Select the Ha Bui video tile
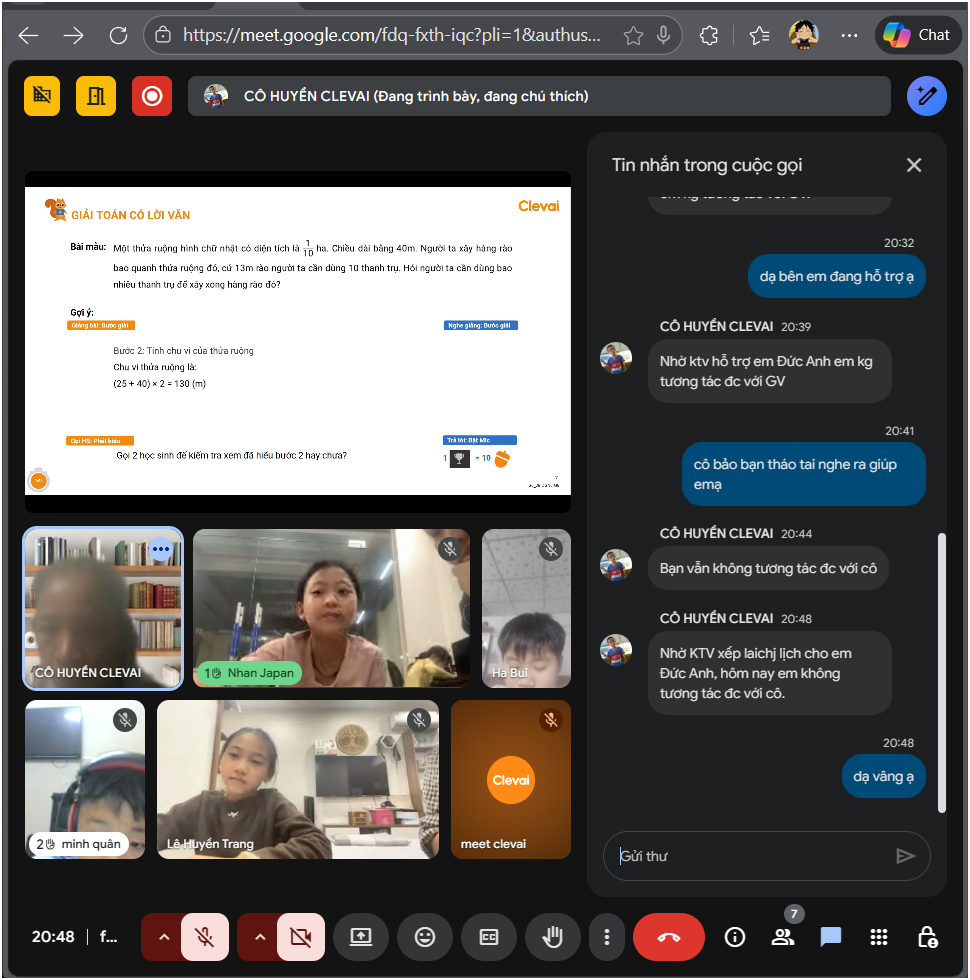 pos(526,608)
